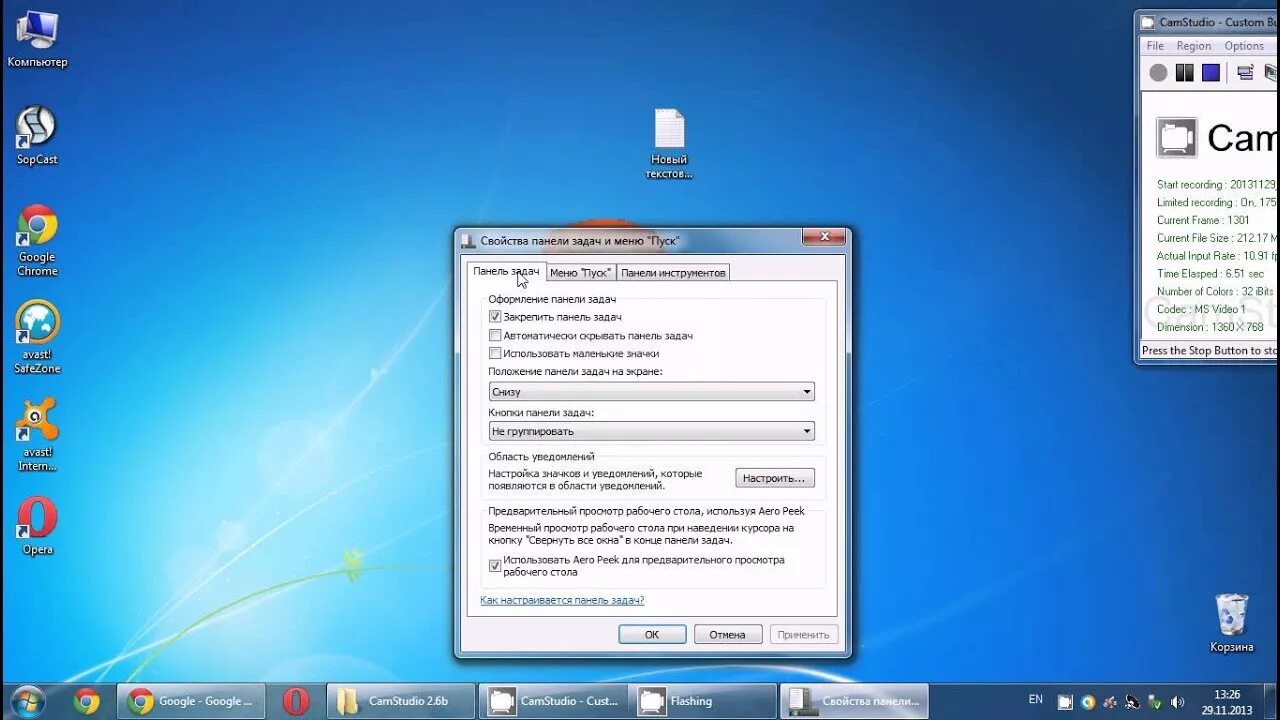
Task: Click the CamStudio camera logo image
Action: [x=1176, y=138]
